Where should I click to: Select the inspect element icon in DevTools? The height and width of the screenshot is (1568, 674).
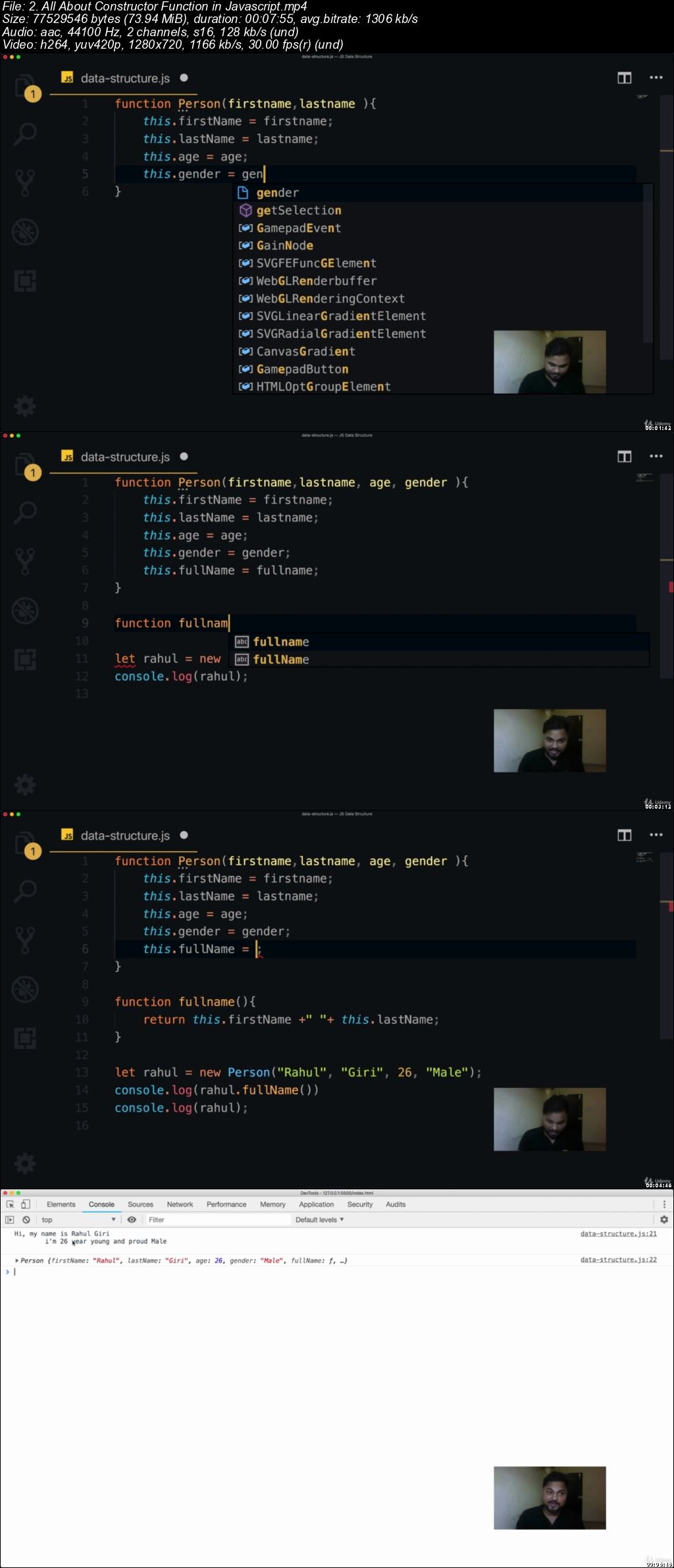[x=11, y=1204]
